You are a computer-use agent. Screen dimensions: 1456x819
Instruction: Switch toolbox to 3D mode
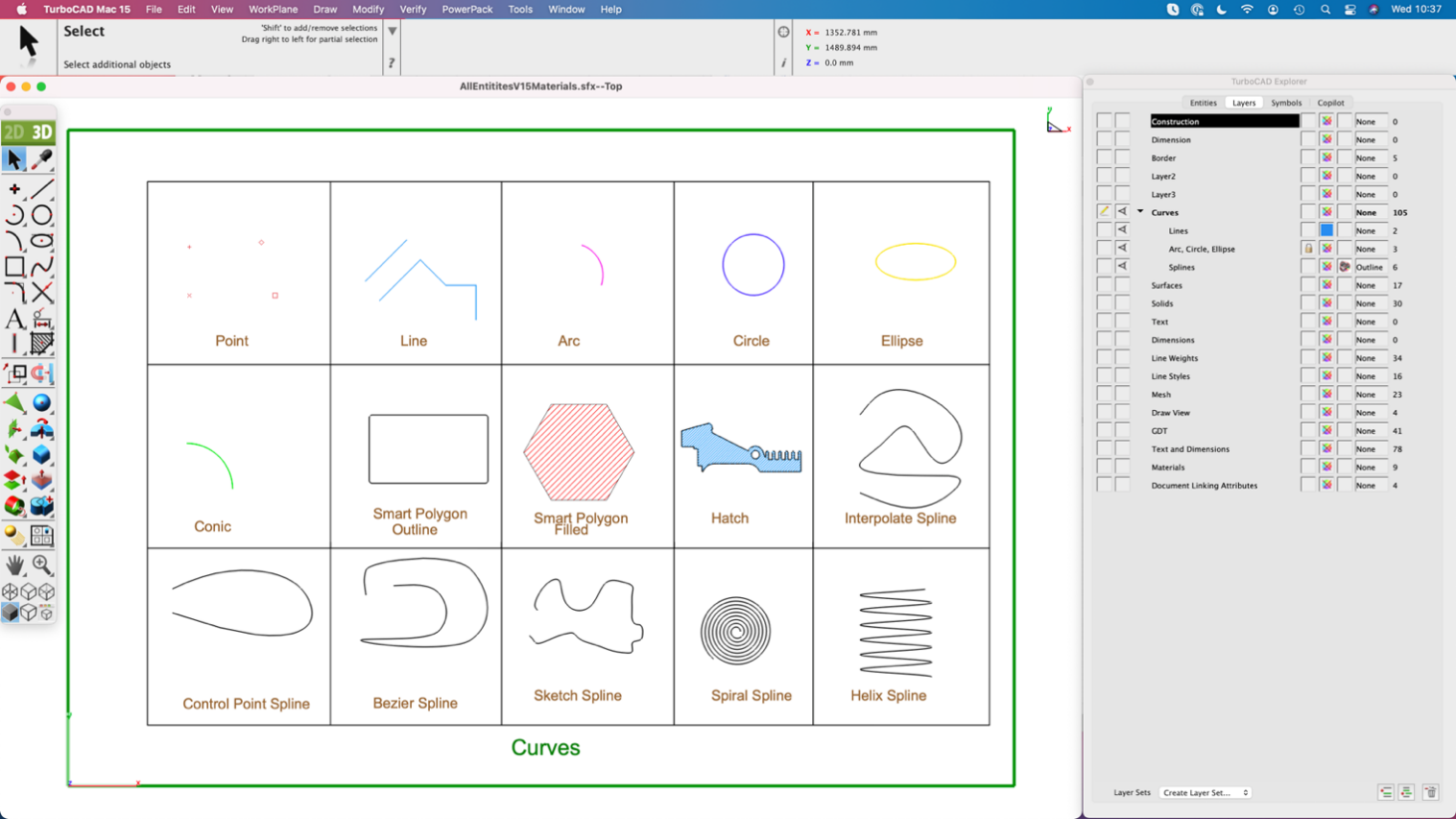(41, 132)
